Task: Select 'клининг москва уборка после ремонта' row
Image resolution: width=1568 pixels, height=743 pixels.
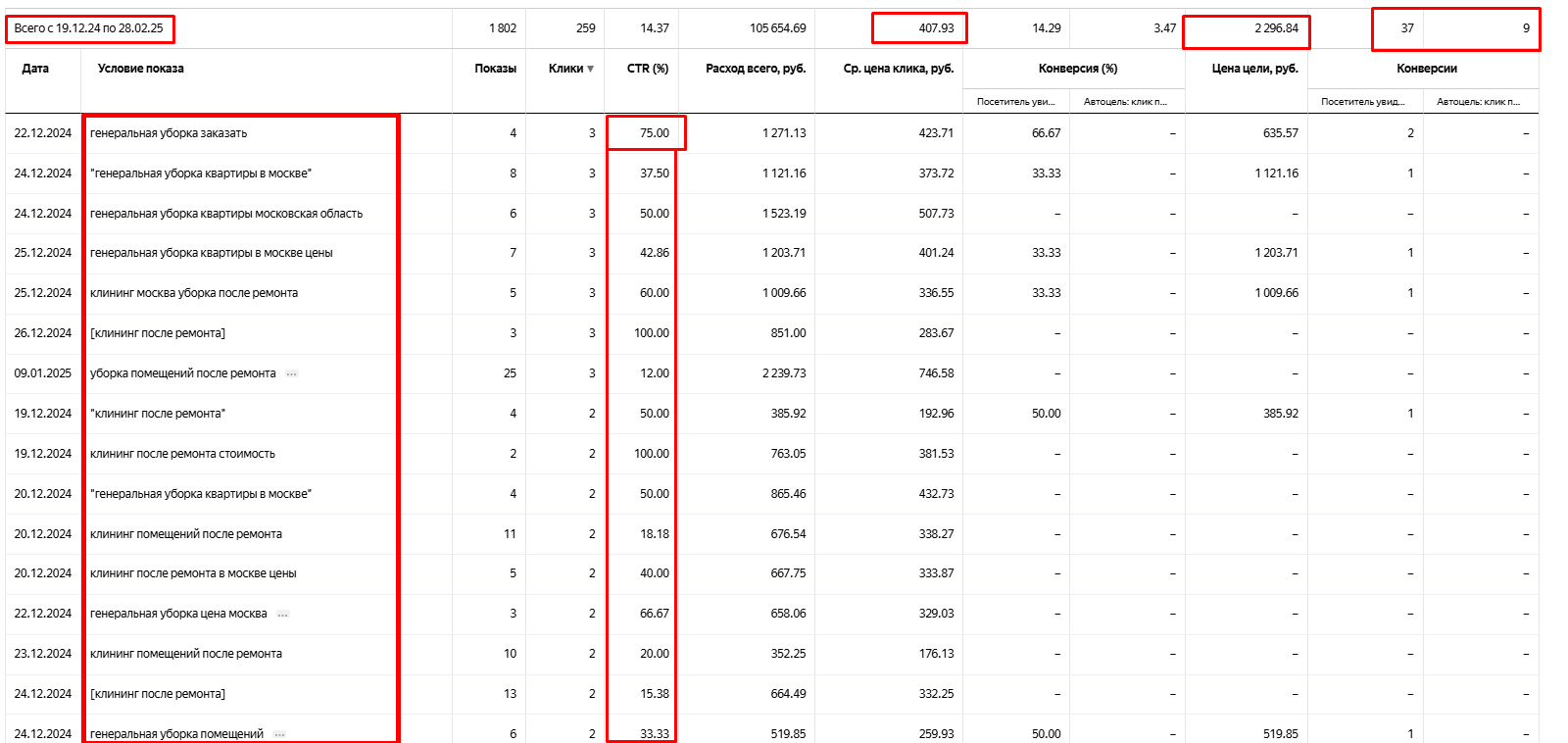Action: click(194, 293)
